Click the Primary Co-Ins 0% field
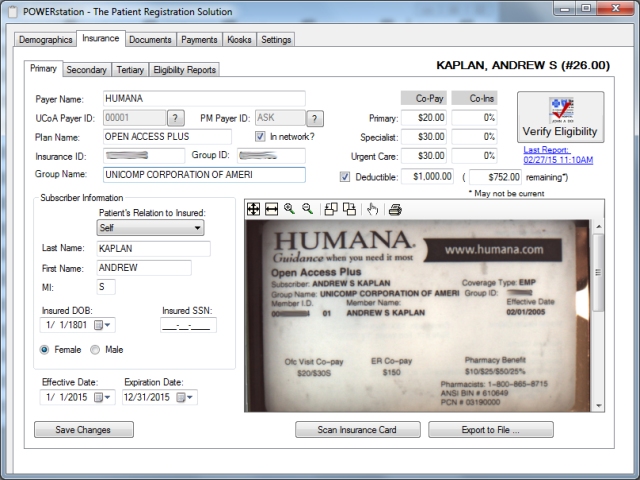 pyautogui.click(x=475, y=118)
